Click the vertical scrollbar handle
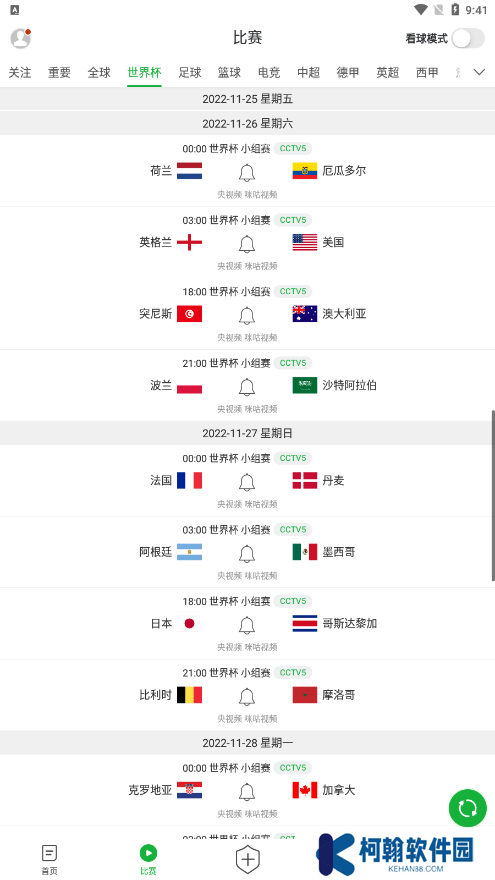This screenshot has width=495, height=880. tap(493, 496)
